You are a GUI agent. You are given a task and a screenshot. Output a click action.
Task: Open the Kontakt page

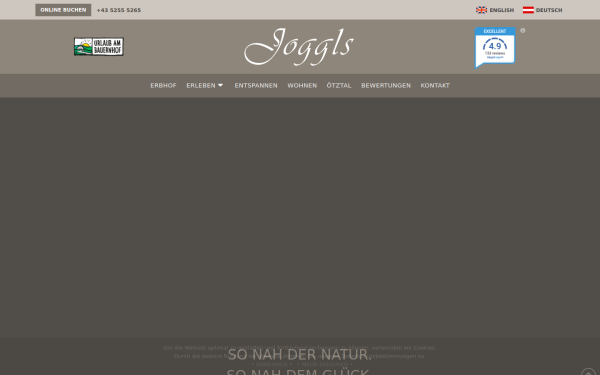(x=435, y=86)
